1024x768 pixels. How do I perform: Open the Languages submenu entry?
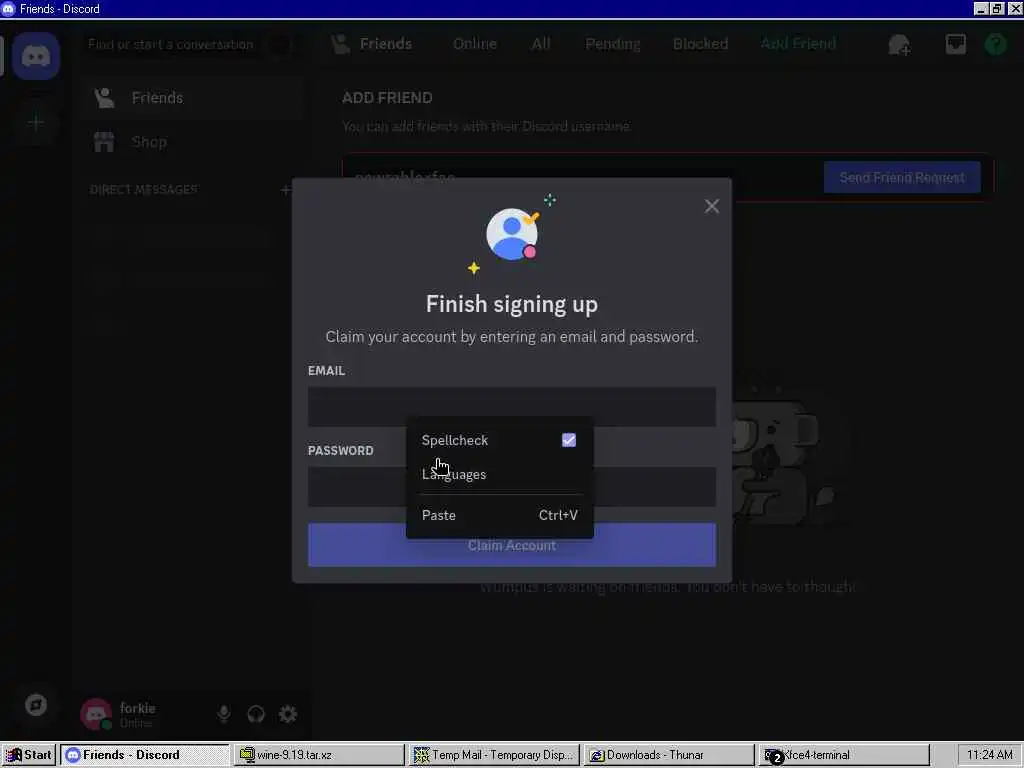pyautogui.click(x=500, y=474)
